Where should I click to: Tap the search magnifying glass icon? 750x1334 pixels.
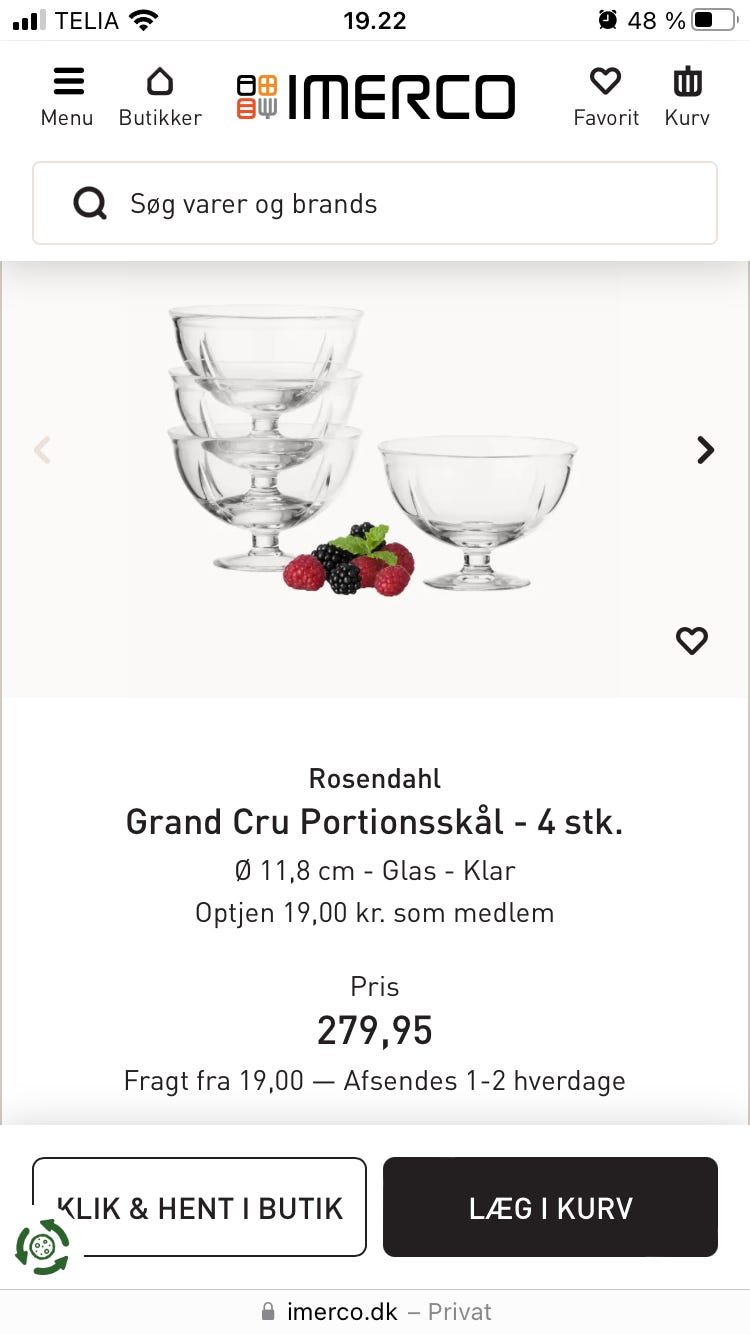[90, 204]
